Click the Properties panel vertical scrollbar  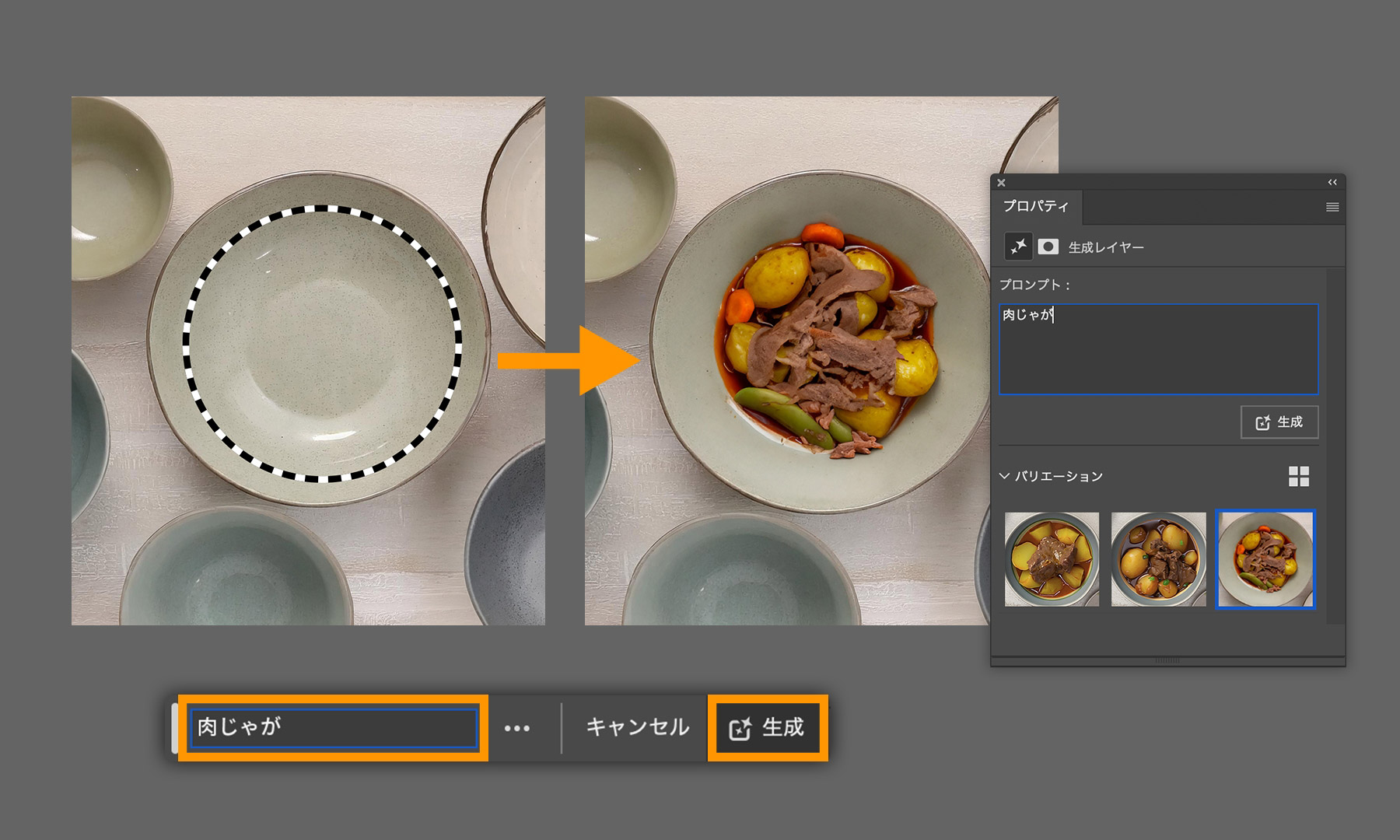coord(1335,445)
